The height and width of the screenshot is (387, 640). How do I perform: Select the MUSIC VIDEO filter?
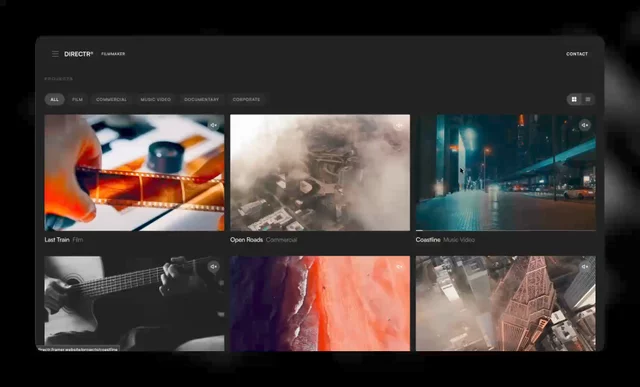click(x=156, y=100)
